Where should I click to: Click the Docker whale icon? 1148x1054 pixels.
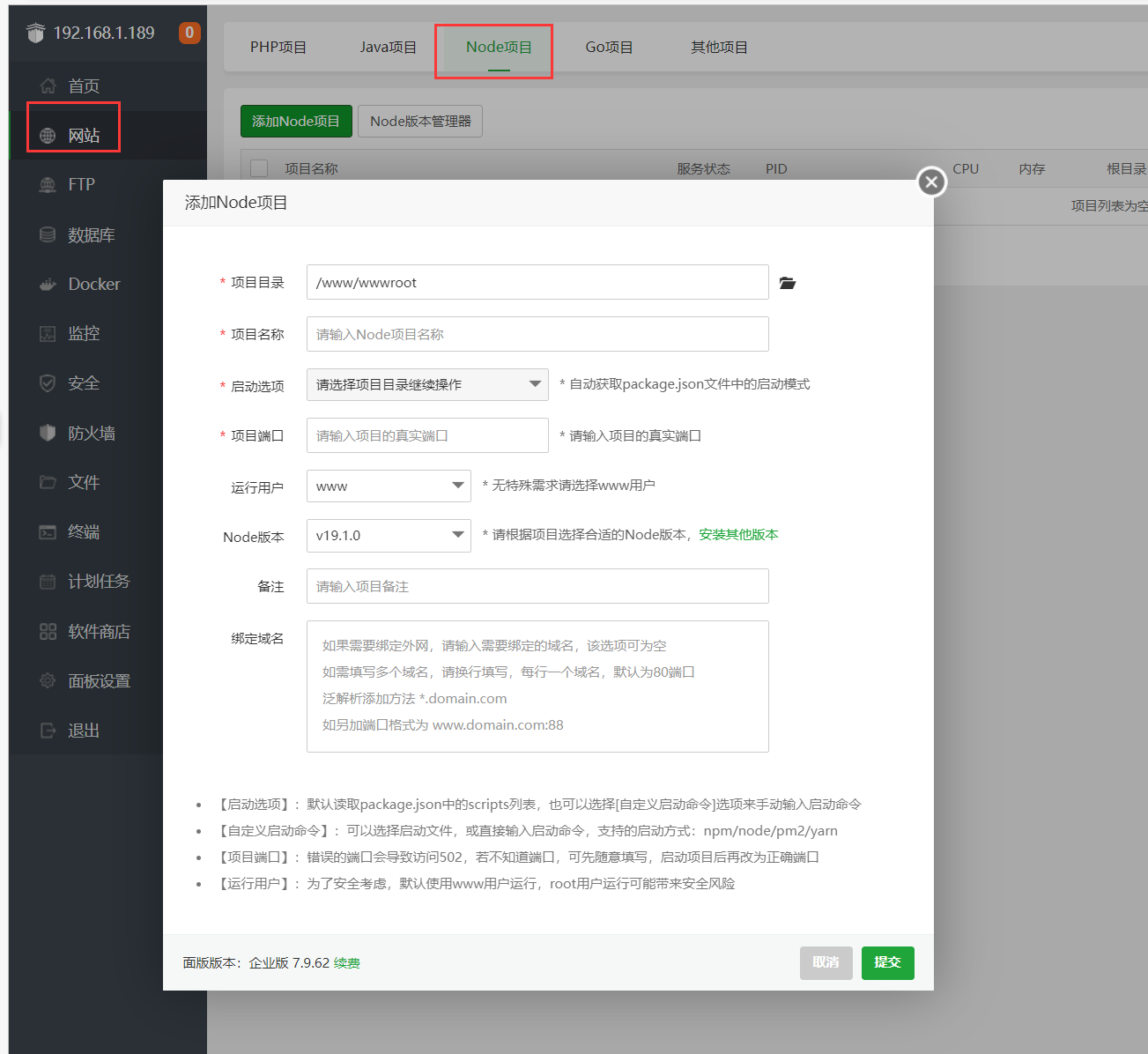click(48, 284)
